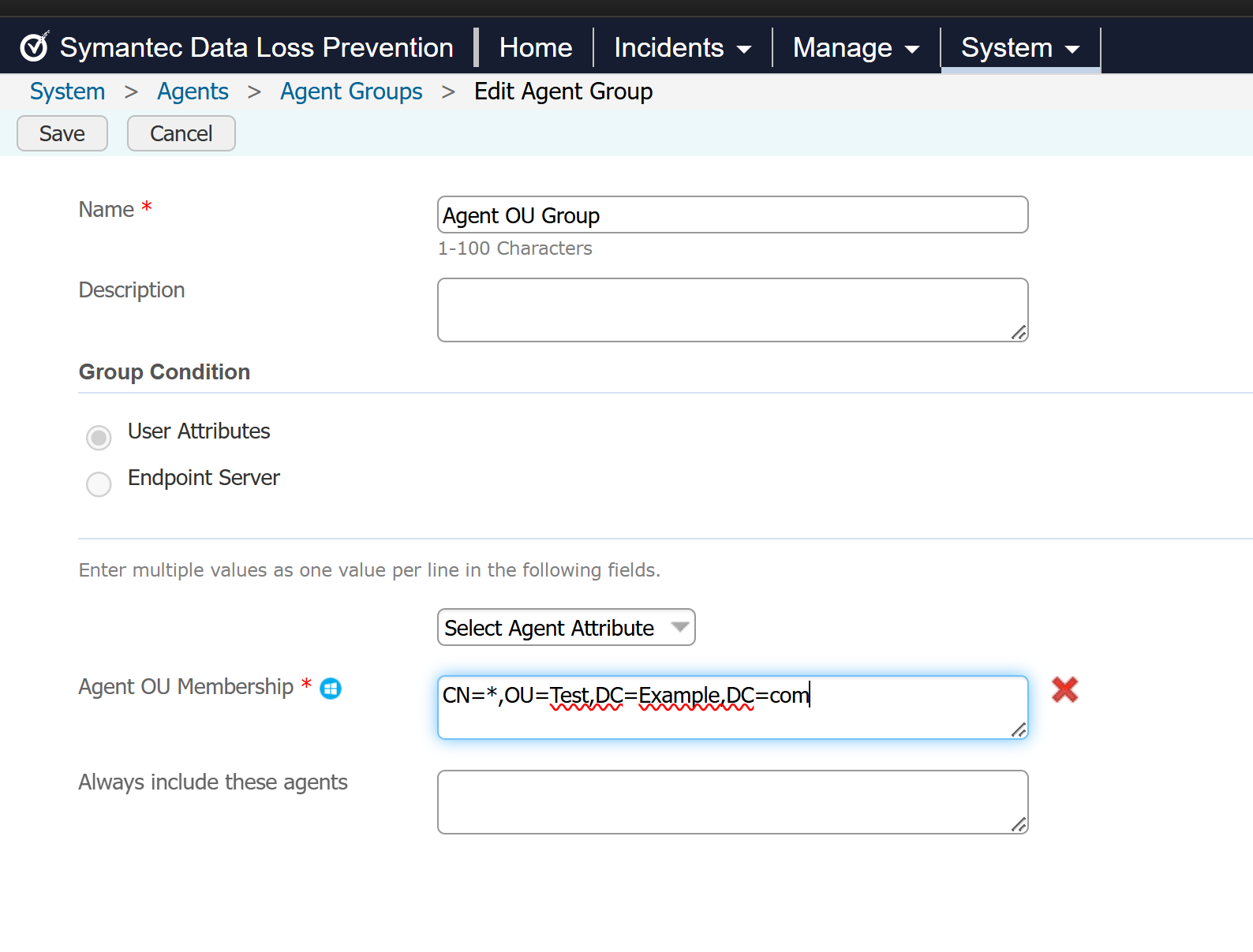Click the Symantec checkmark logo icon

[x=34, y=47]
